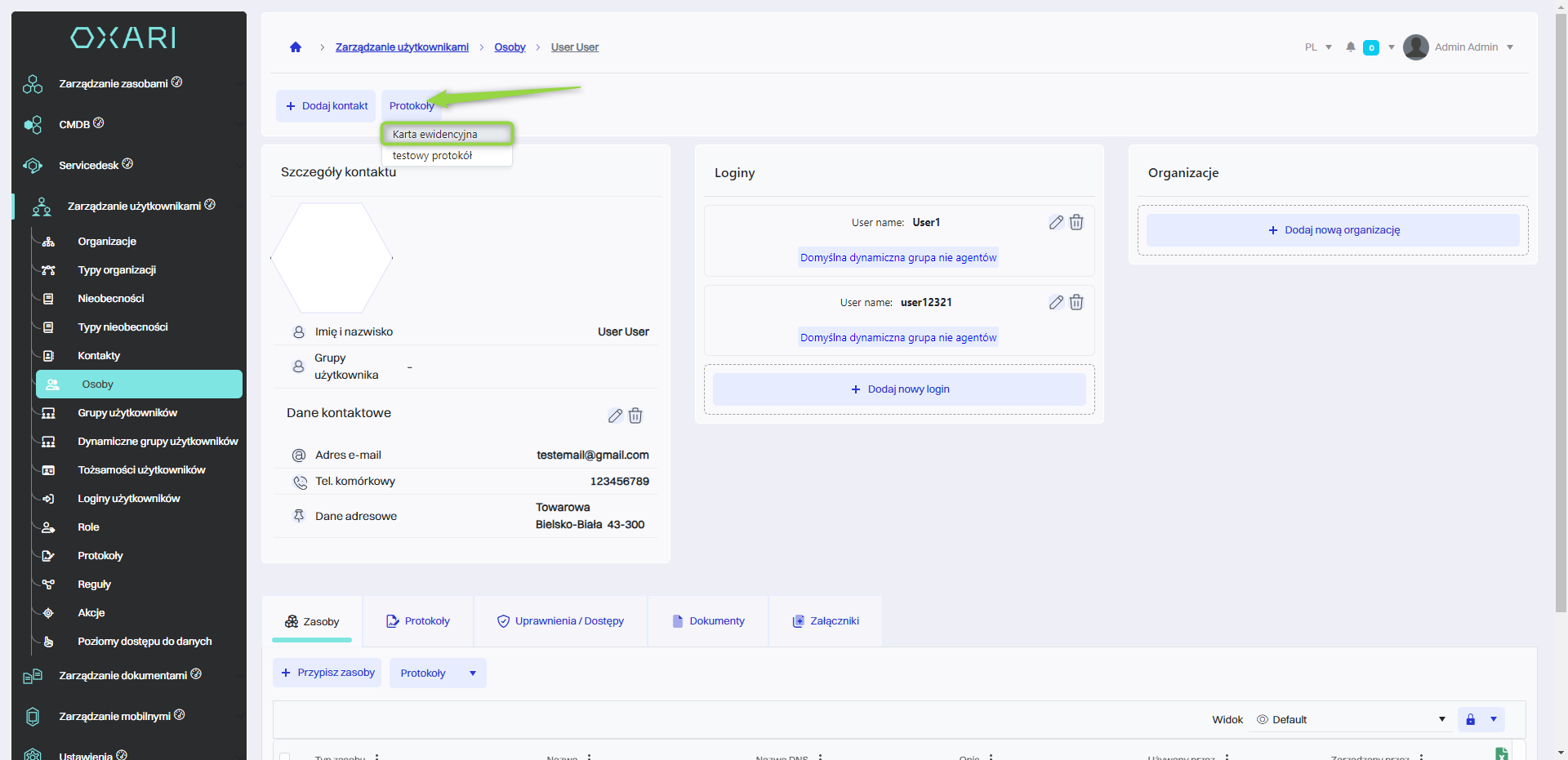Open the Protokoły dropdown below the tabs
This screenshot has height=760, width=1568.
click(438, 673)
